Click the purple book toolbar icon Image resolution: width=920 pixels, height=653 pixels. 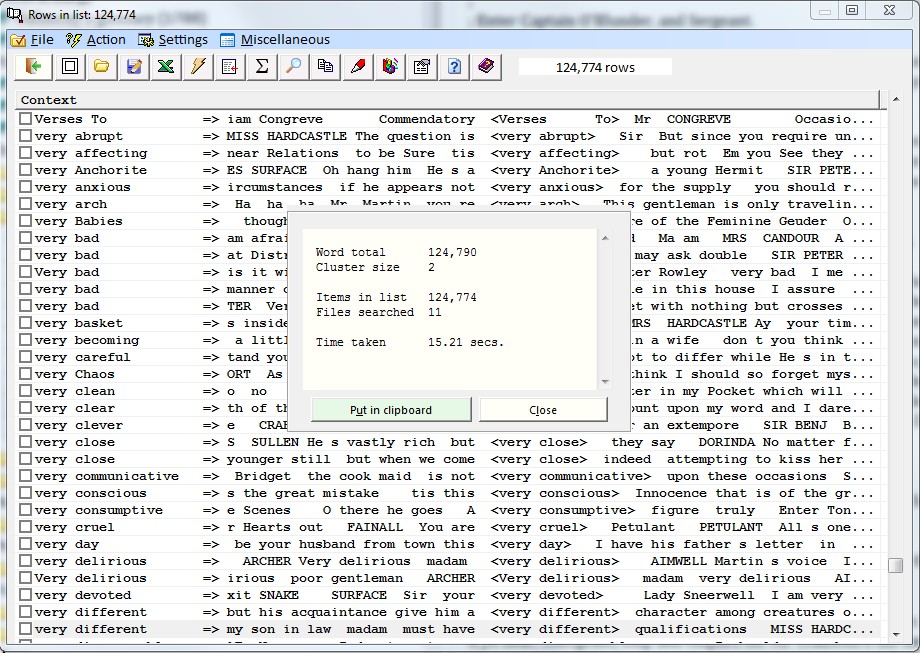pyautogui.click(x=486, y=67)
